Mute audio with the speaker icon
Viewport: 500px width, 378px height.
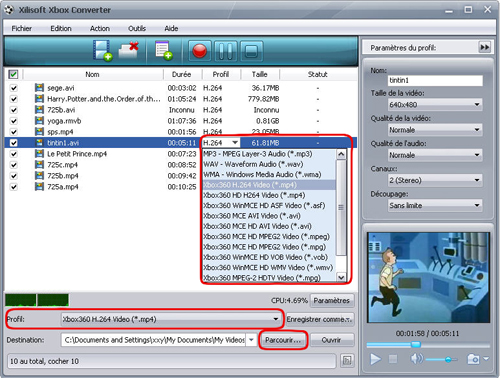416,359
